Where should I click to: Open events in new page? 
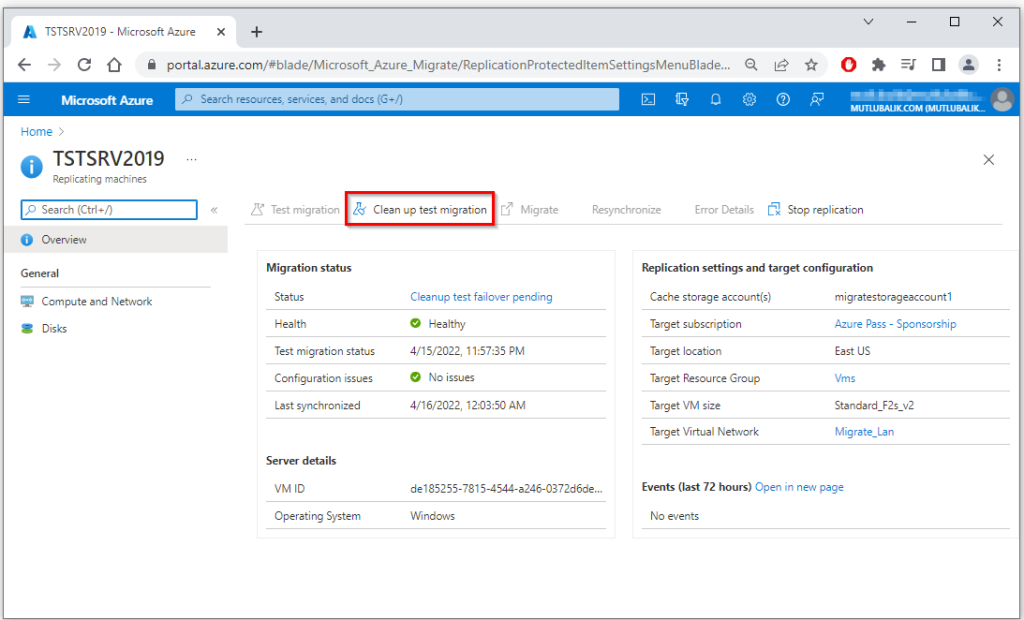coord(799,487)
